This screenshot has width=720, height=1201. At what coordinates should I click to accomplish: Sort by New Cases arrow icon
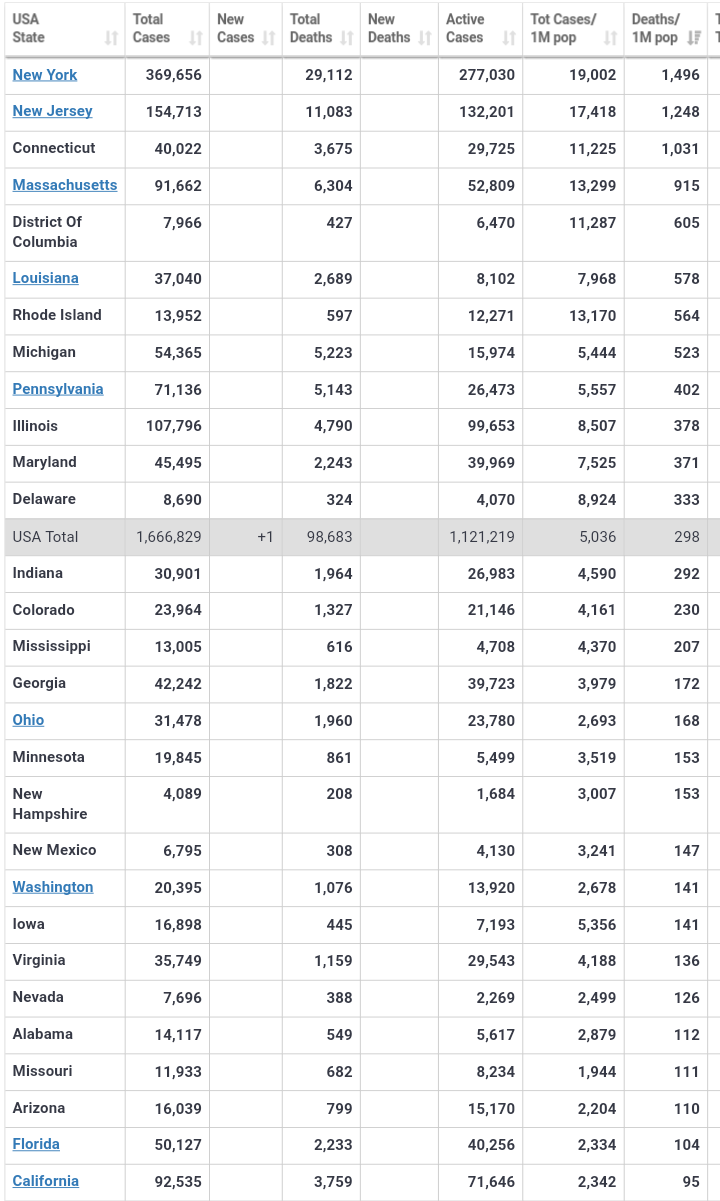269,38
